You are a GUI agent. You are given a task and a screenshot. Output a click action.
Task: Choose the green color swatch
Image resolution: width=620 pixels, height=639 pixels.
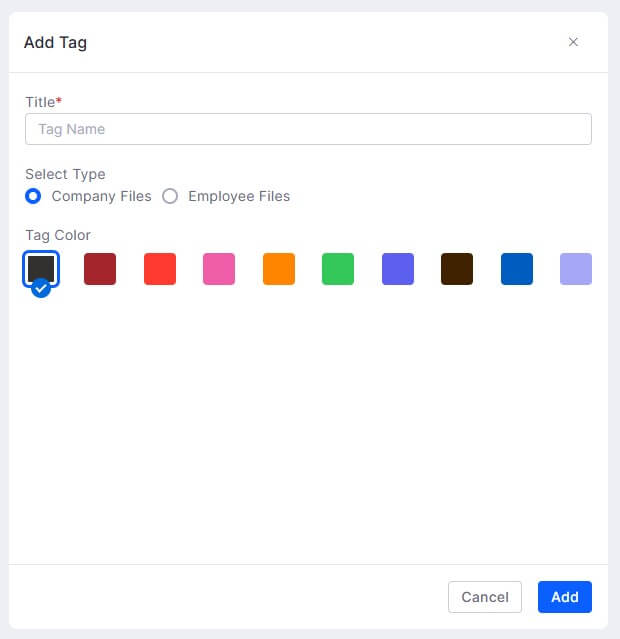pos(338,269)
